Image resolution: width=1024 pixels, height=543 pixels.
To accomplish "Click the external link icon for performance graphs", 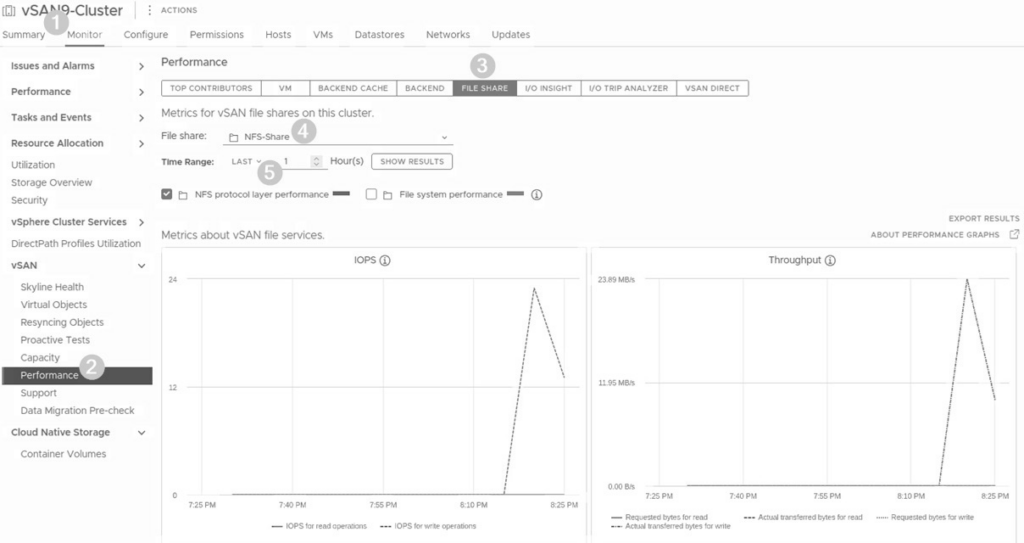I will pyautogui.click(x=1014, y=234).
